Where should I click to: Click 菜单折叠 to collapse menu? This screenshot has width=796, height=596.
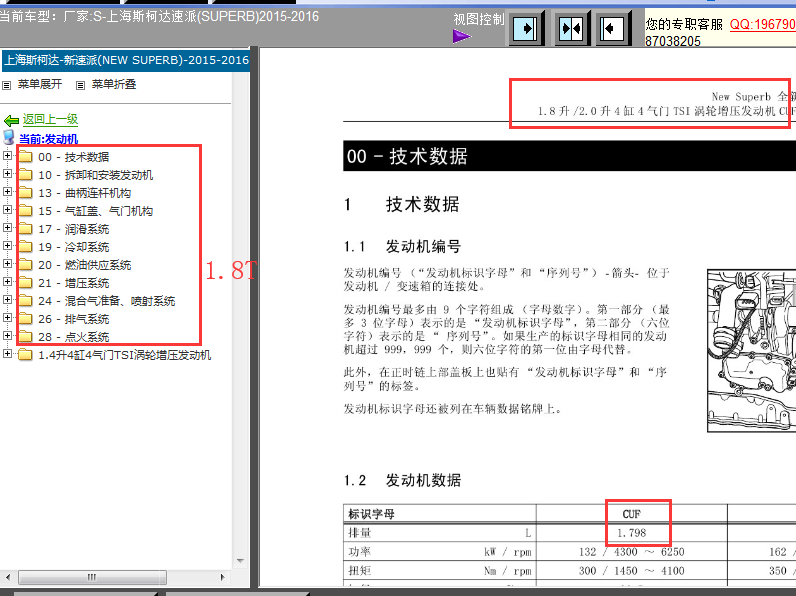(x=114, y=84)
